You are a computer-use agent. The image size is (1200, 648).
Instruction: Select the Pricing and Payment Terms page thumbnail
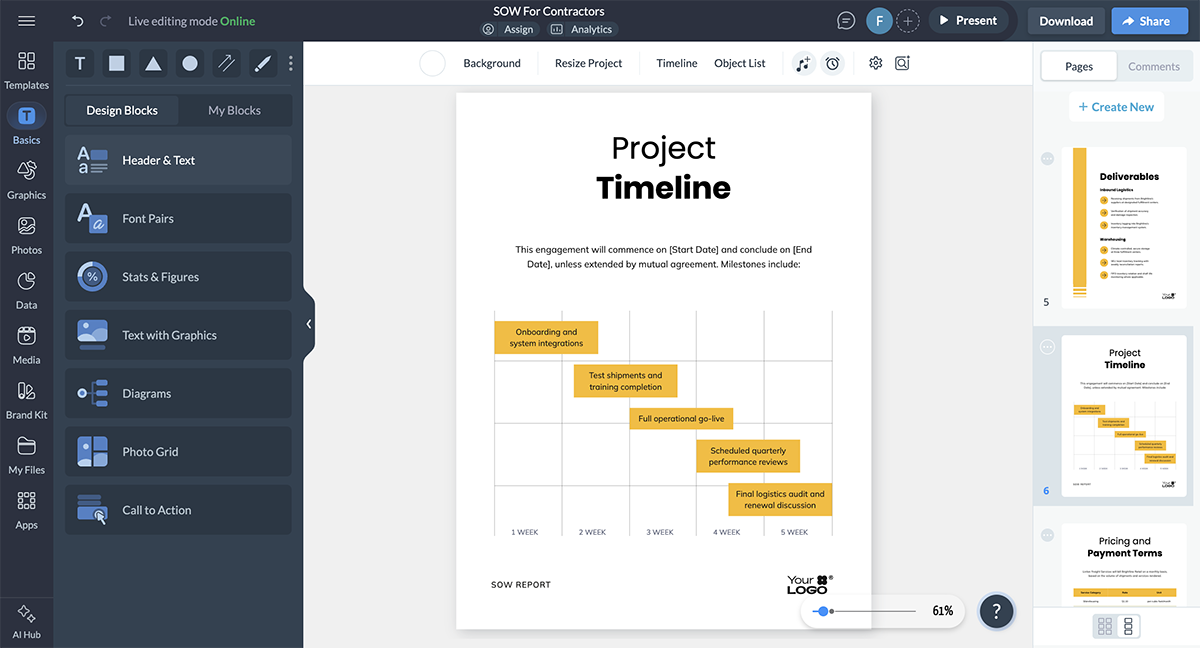tap(1124, 570)
